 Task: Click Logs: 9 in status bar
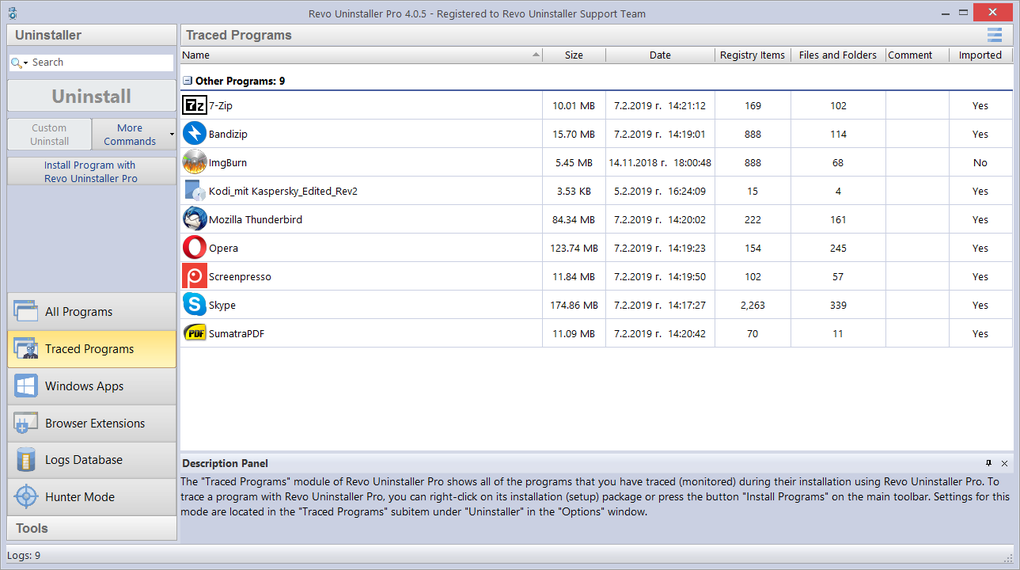(24, 555)
